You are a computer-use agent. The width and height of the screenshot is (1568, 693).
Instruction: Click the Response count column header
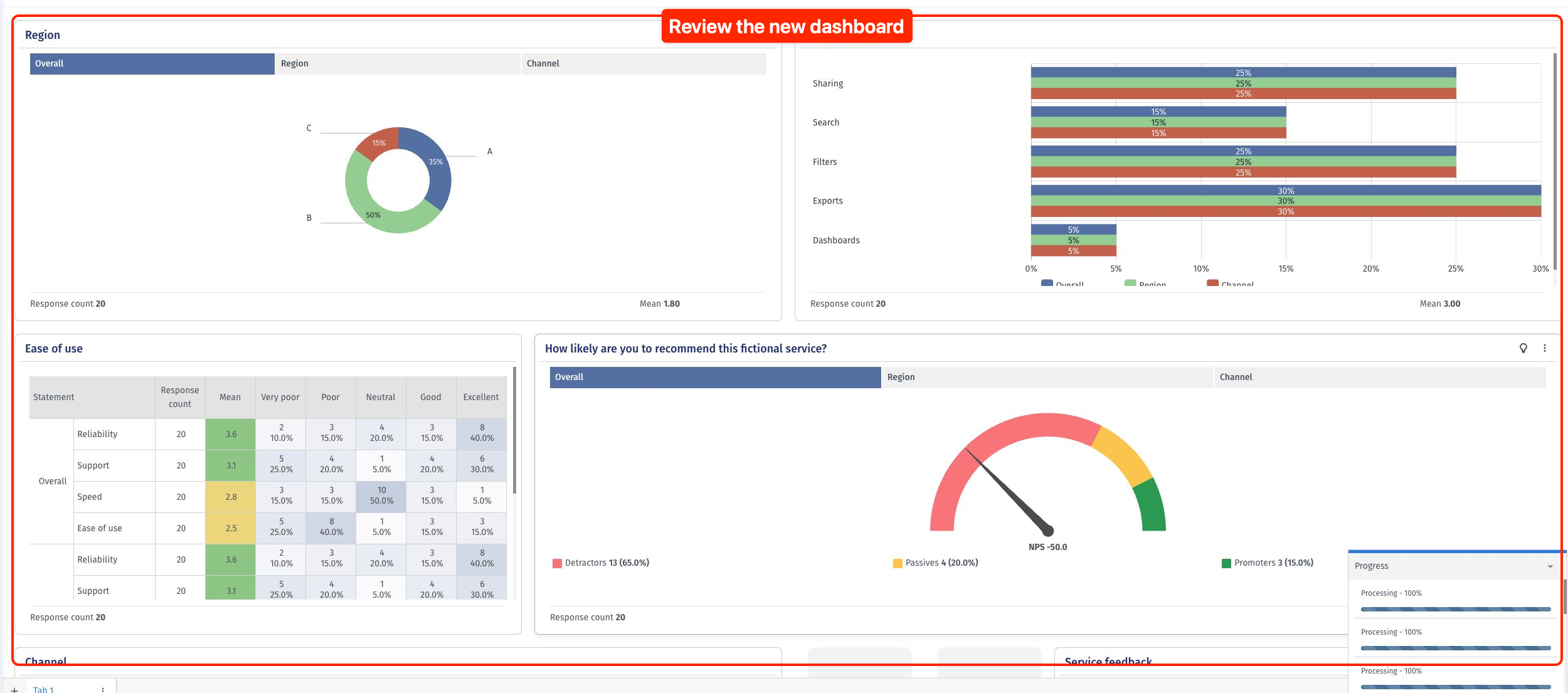[180, 397]
